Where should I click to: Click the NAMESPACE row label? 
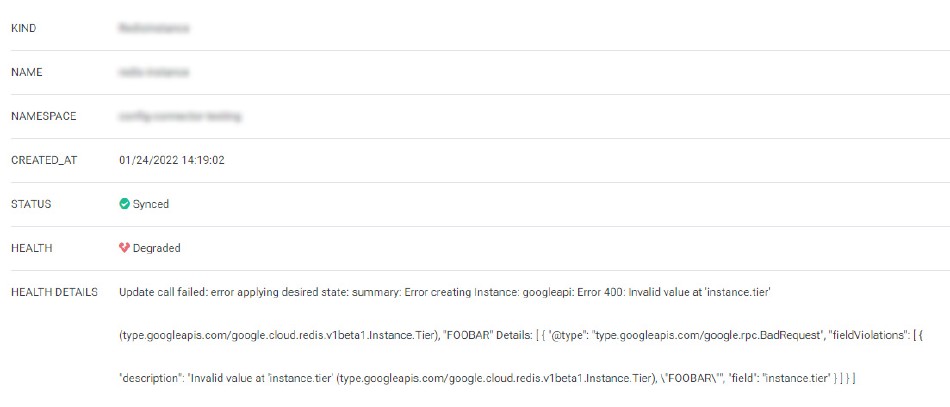pos(44,116)
